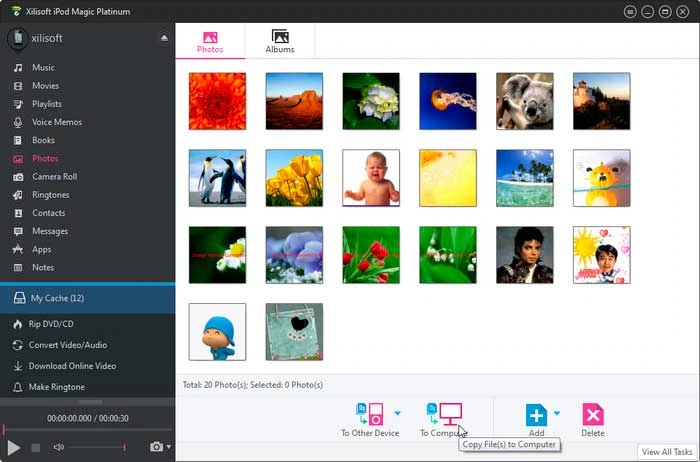This screenshot has height=462, width=700.
Task: Click the 'Total: 20 Photo(s)' status text
Action: [215, 385]
